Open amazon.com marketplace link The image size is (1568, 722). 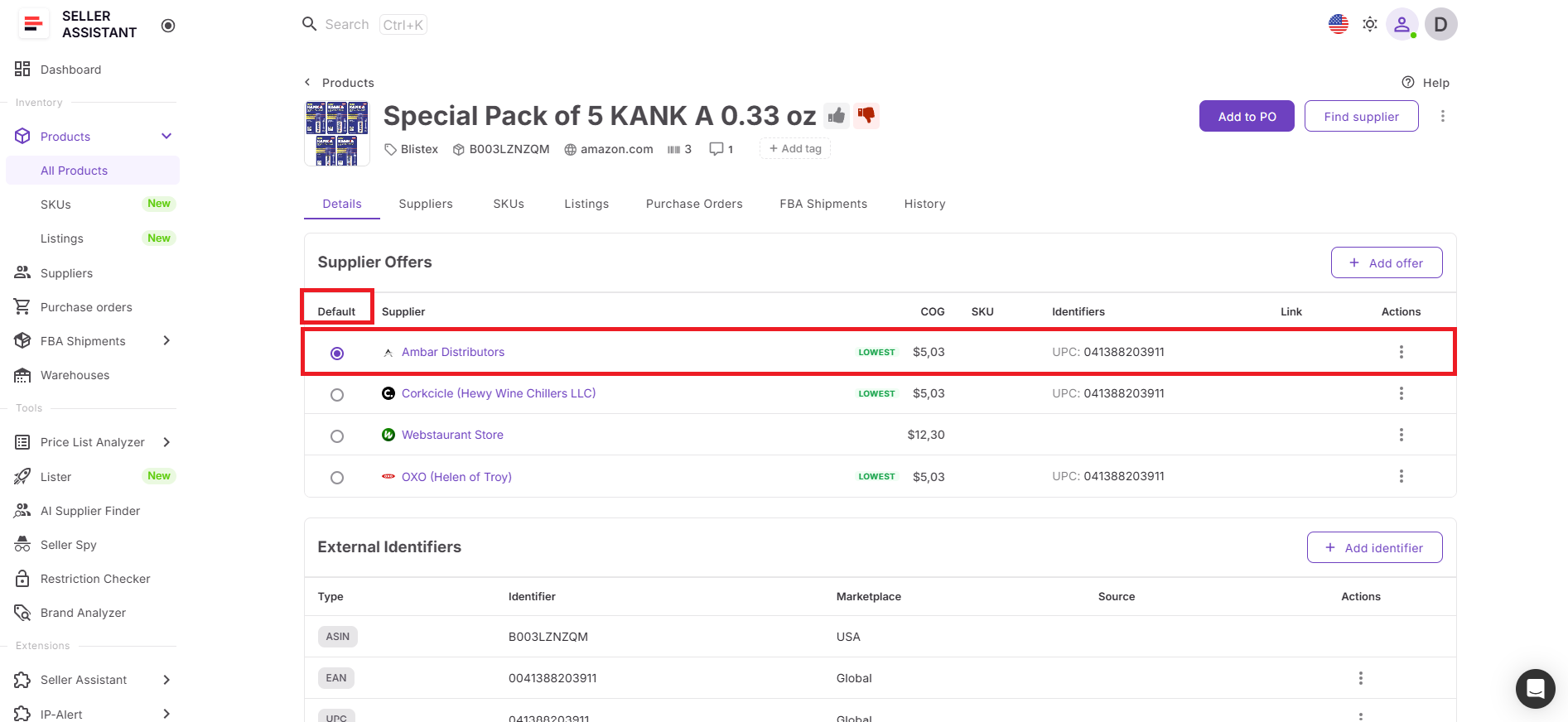click(x=609, y=149)
